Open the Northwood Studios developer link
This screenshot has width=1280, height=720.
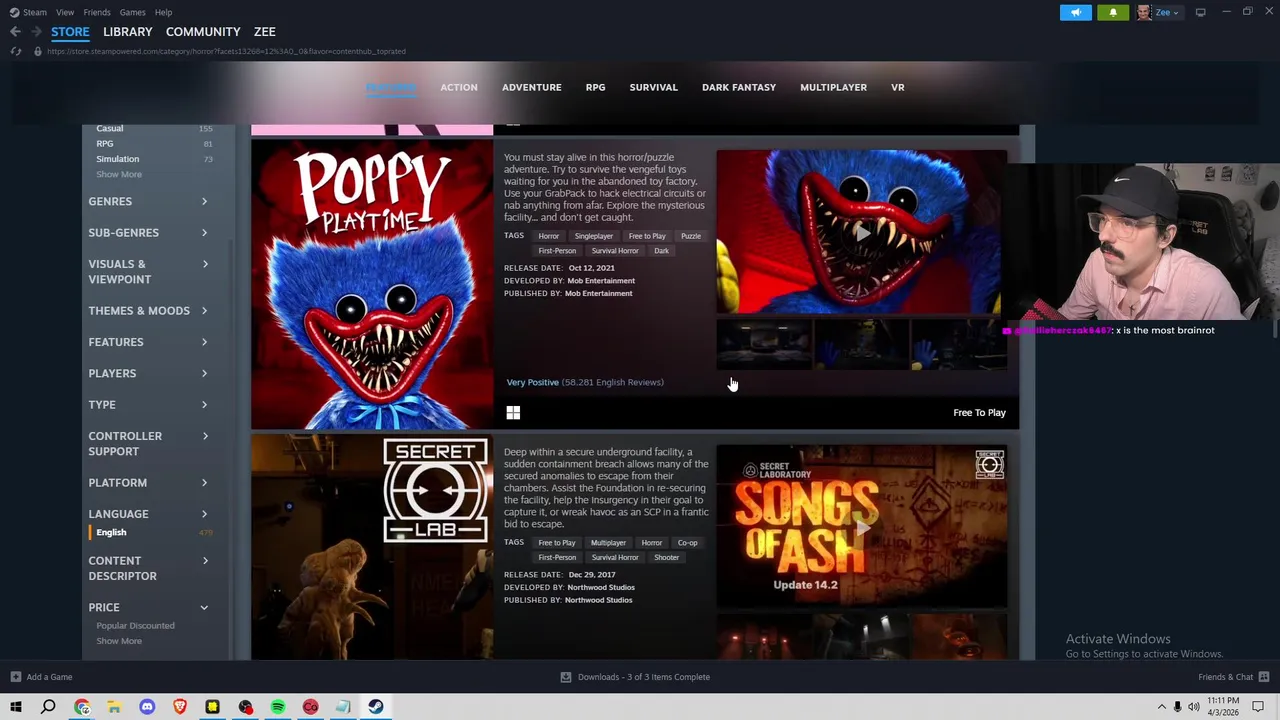[600, 587]
